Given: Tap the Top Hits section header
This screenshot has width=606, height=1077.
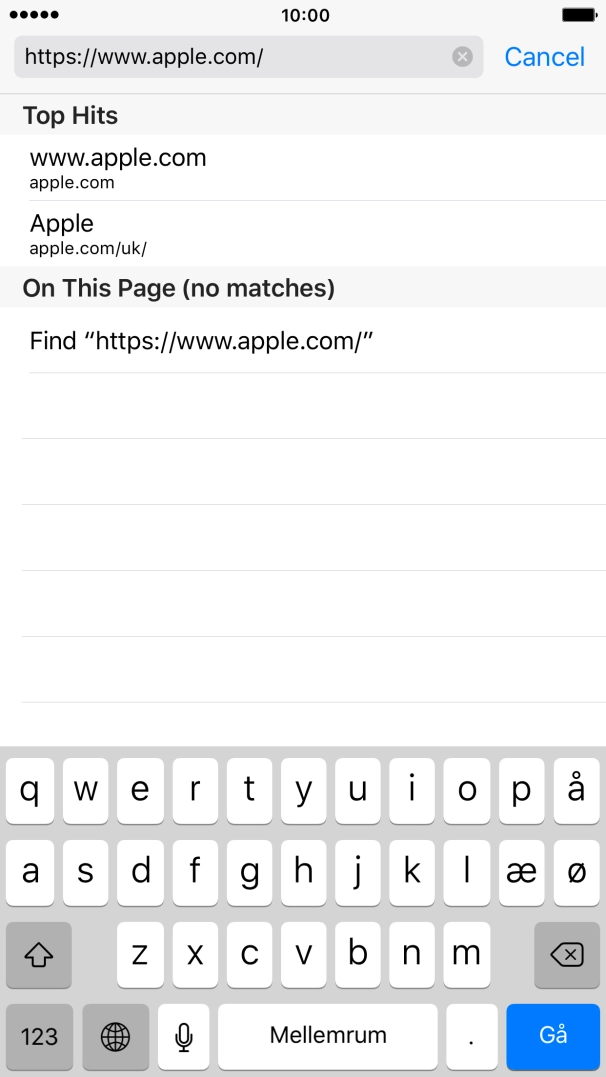Looking at the screenshot, I should [72, 115].
